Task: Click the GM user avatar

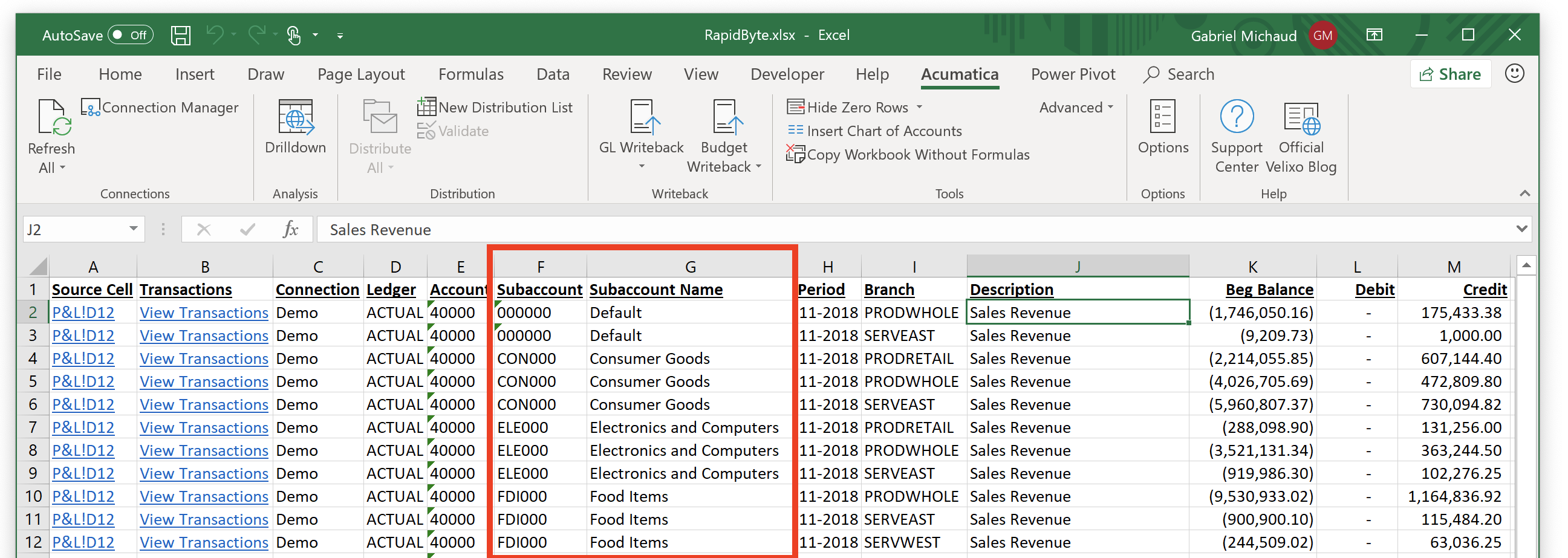Action: [1322, 35]
